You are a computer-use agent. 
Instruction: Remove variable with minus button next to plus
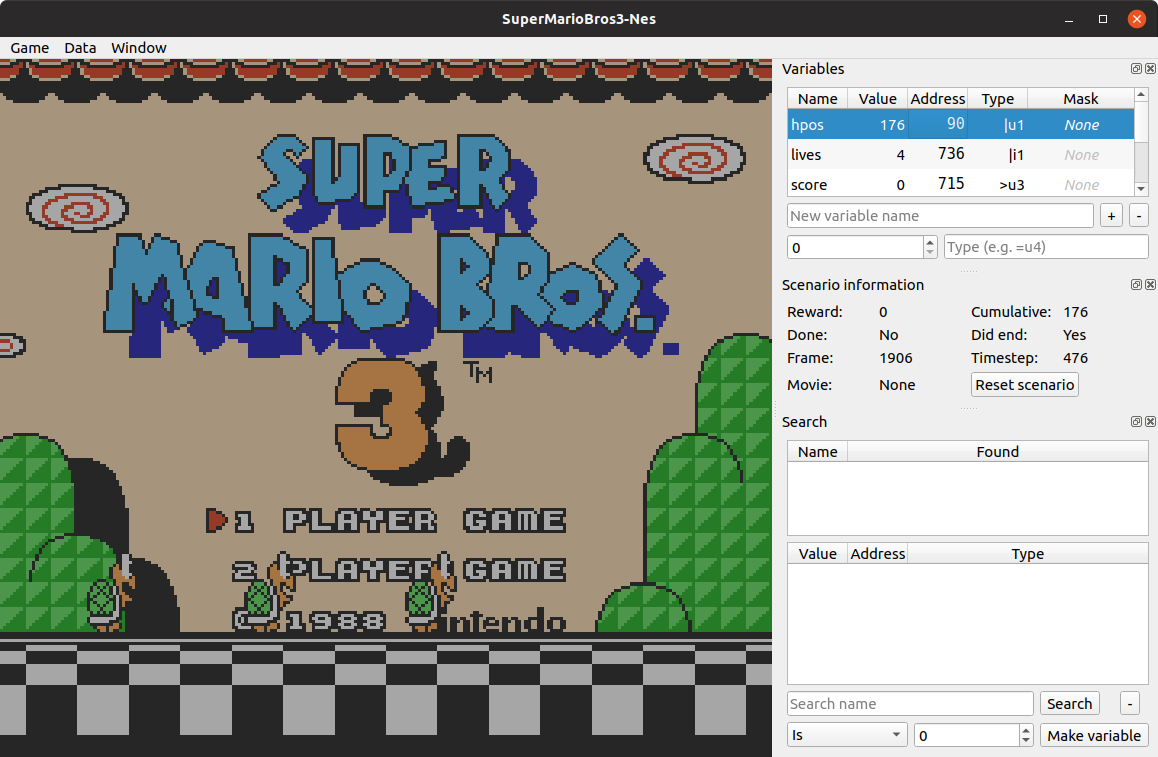tap(1139, 216)
